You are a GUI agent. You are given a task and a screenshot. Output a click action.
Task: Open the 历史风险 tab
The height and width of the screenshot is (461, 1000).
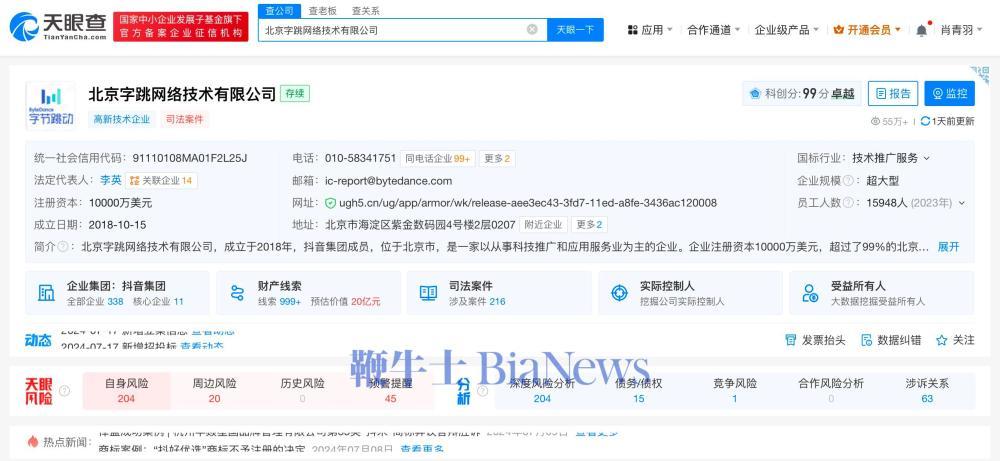click(x=302, y=391)
